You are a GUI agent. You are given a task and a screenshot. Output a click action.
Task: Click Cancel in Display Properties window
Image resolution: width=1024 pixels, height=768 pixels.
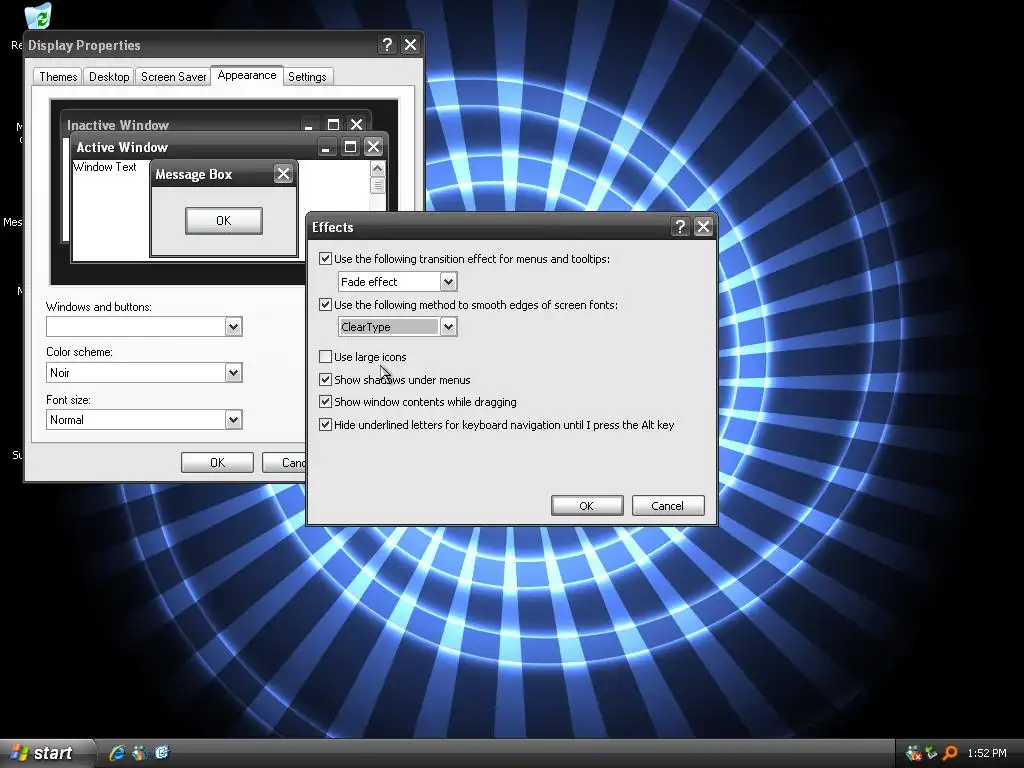[284, 462]
